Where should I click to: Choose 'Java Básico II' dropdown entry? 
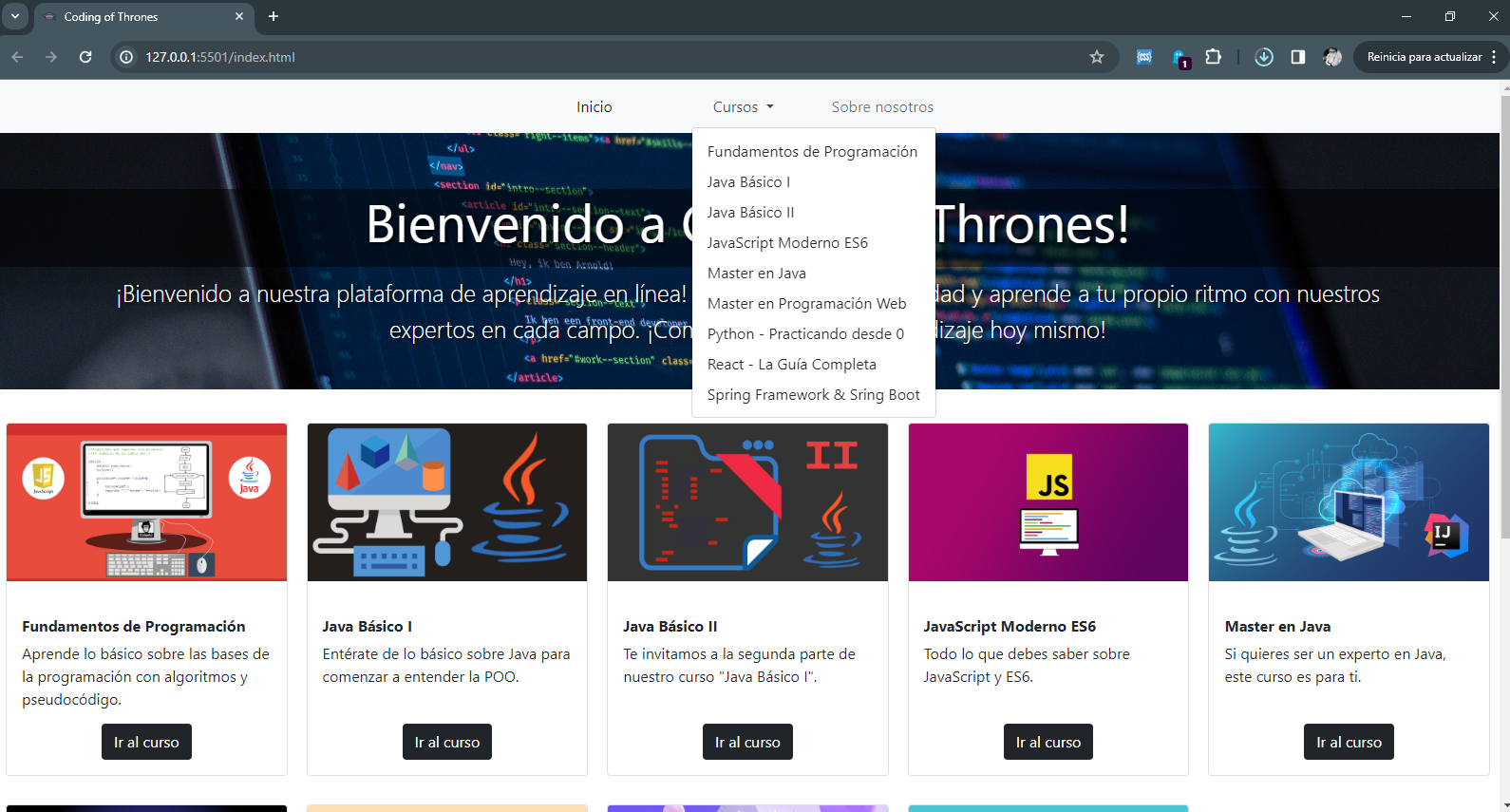[814, 213]
